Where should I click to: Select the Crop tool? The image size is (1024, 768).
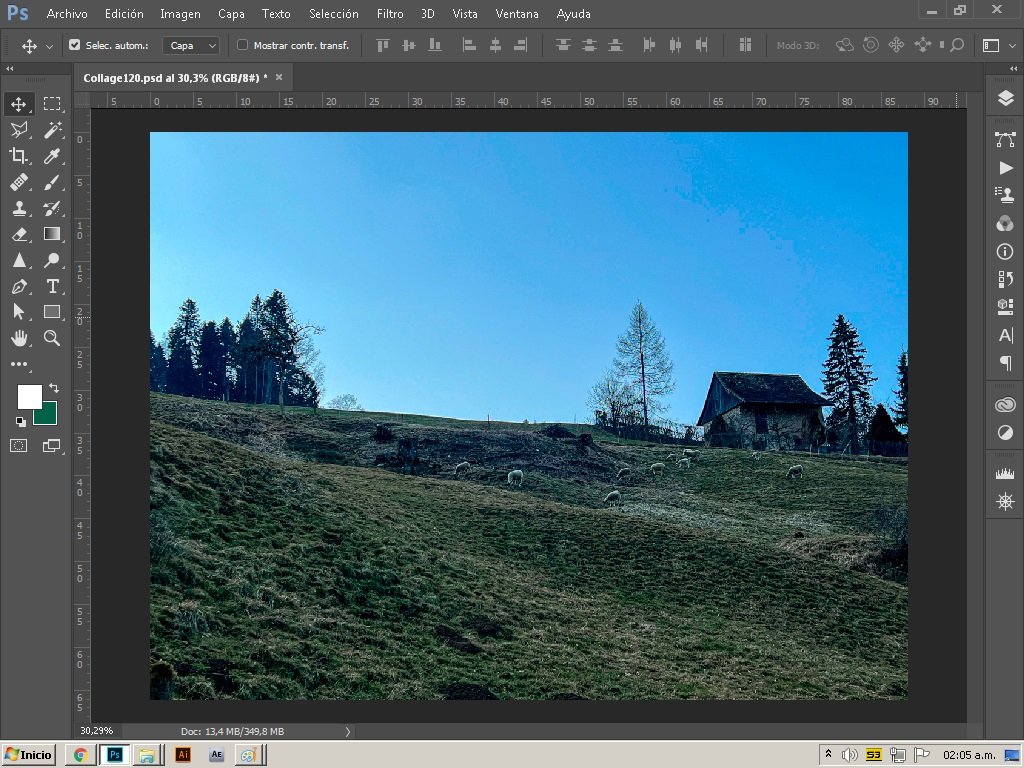19,155
